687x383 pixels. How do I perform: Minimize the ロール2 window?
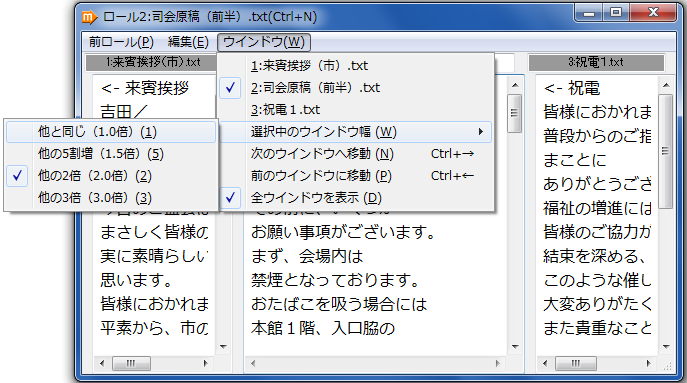pos(589,13)
